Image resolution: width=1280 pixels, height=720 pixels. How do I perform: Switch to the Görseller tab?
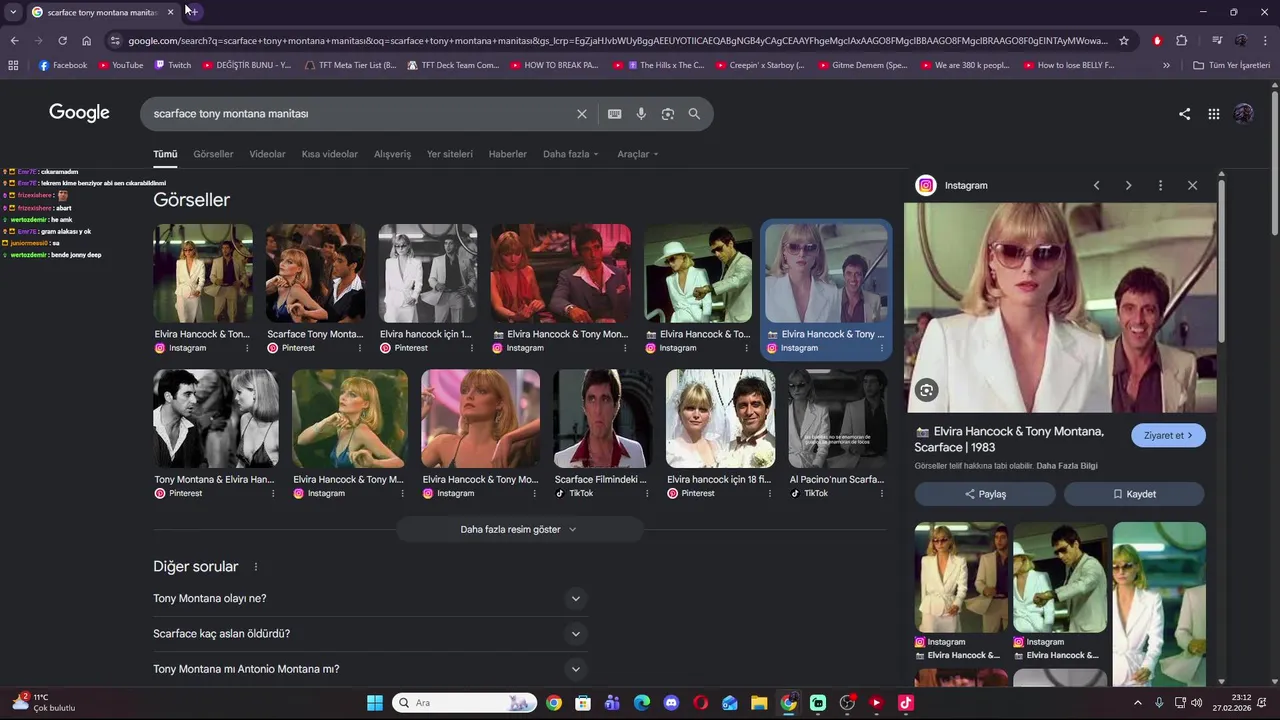[213, 154]
